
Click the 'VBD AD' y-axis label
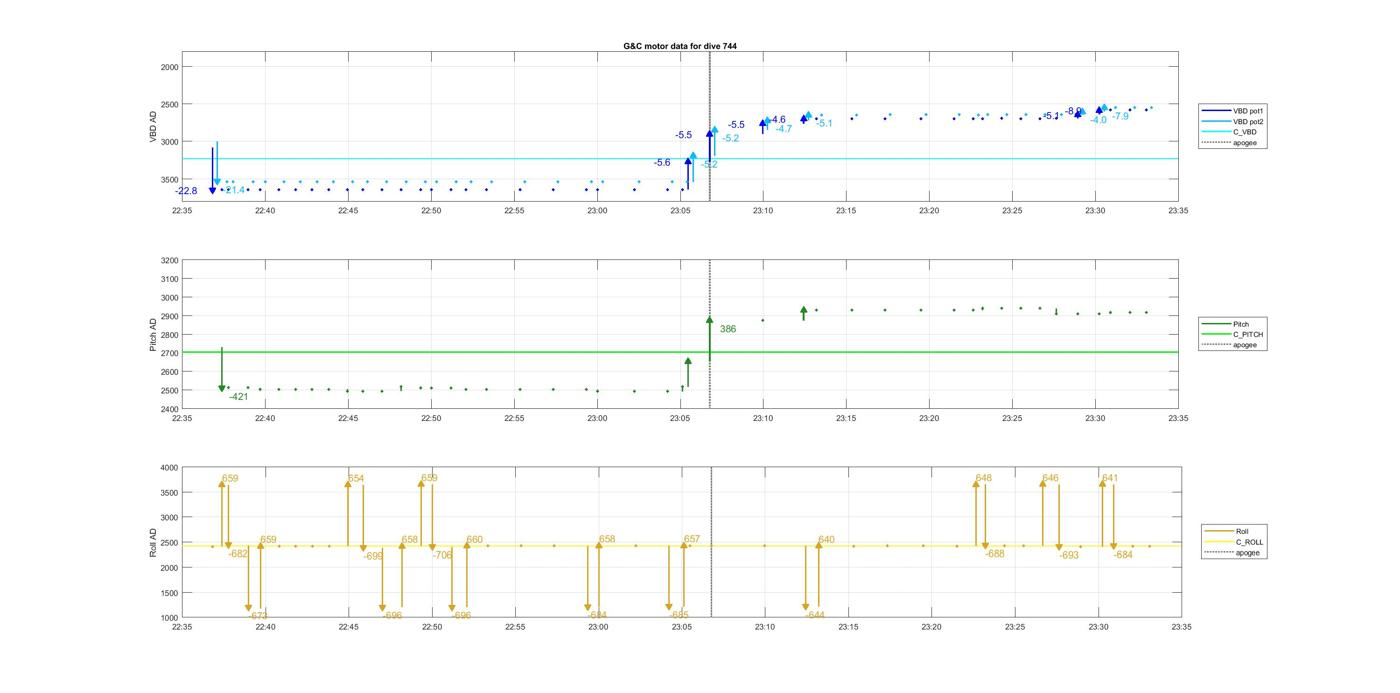click(x=154, y=129)
